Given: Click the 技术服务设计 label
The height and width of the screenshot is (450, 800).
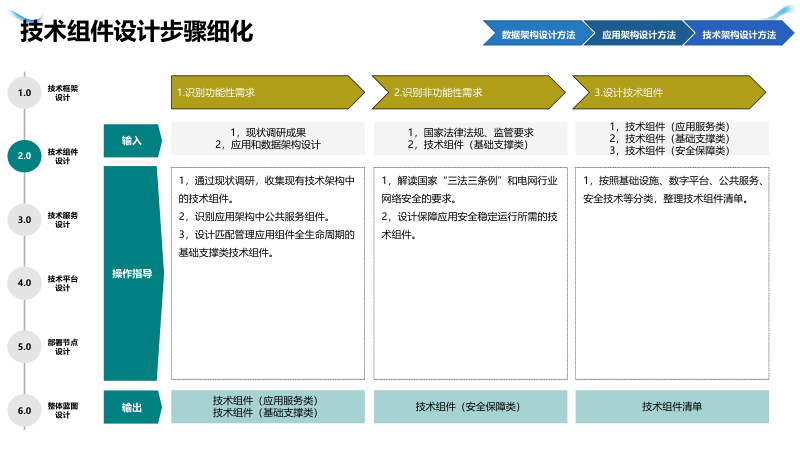Looking at the screenshot, I should coord(63,219).
